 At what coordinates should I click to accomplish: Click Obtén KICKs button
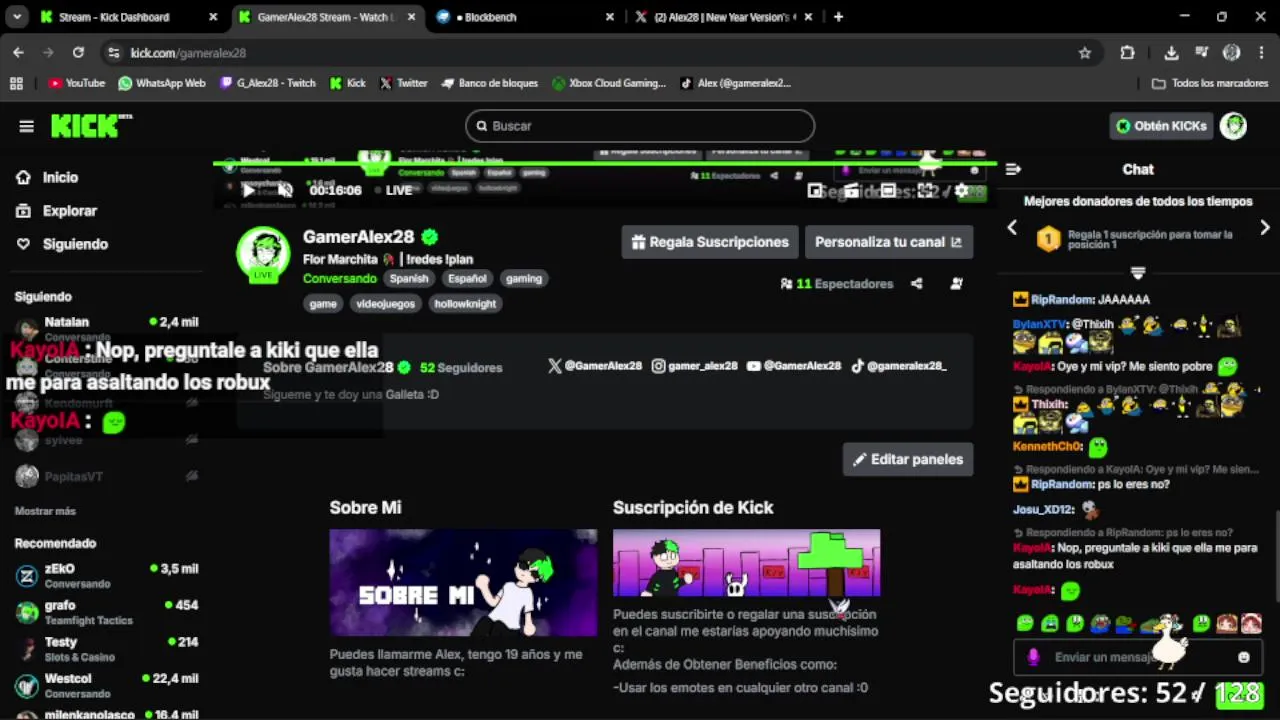coord(1162,126)
